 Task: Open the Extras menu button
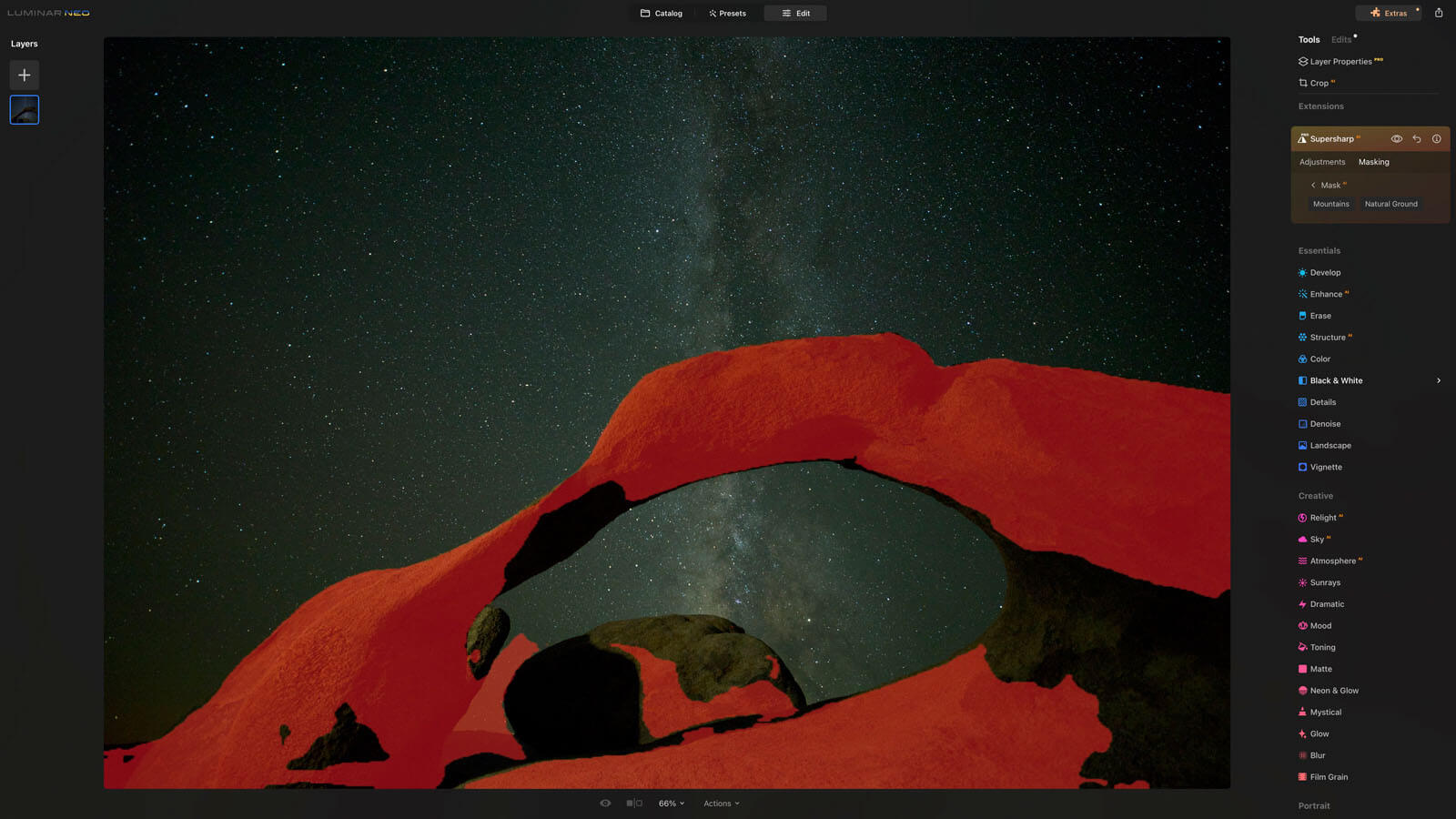1389,14
